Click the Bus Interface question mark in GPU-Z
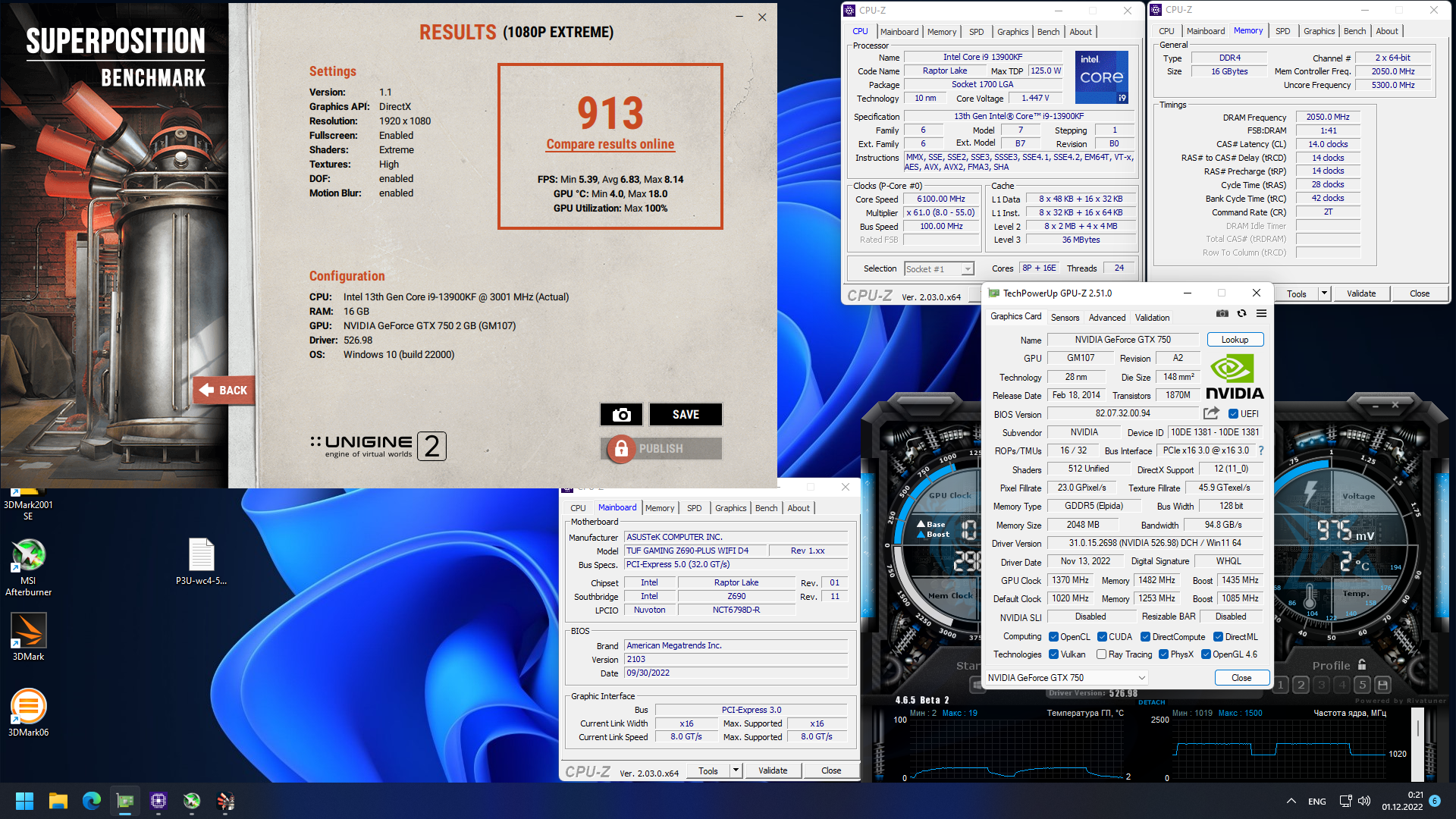The width and height of the screenshot is (1456, 819). (x=1261, y=450)
